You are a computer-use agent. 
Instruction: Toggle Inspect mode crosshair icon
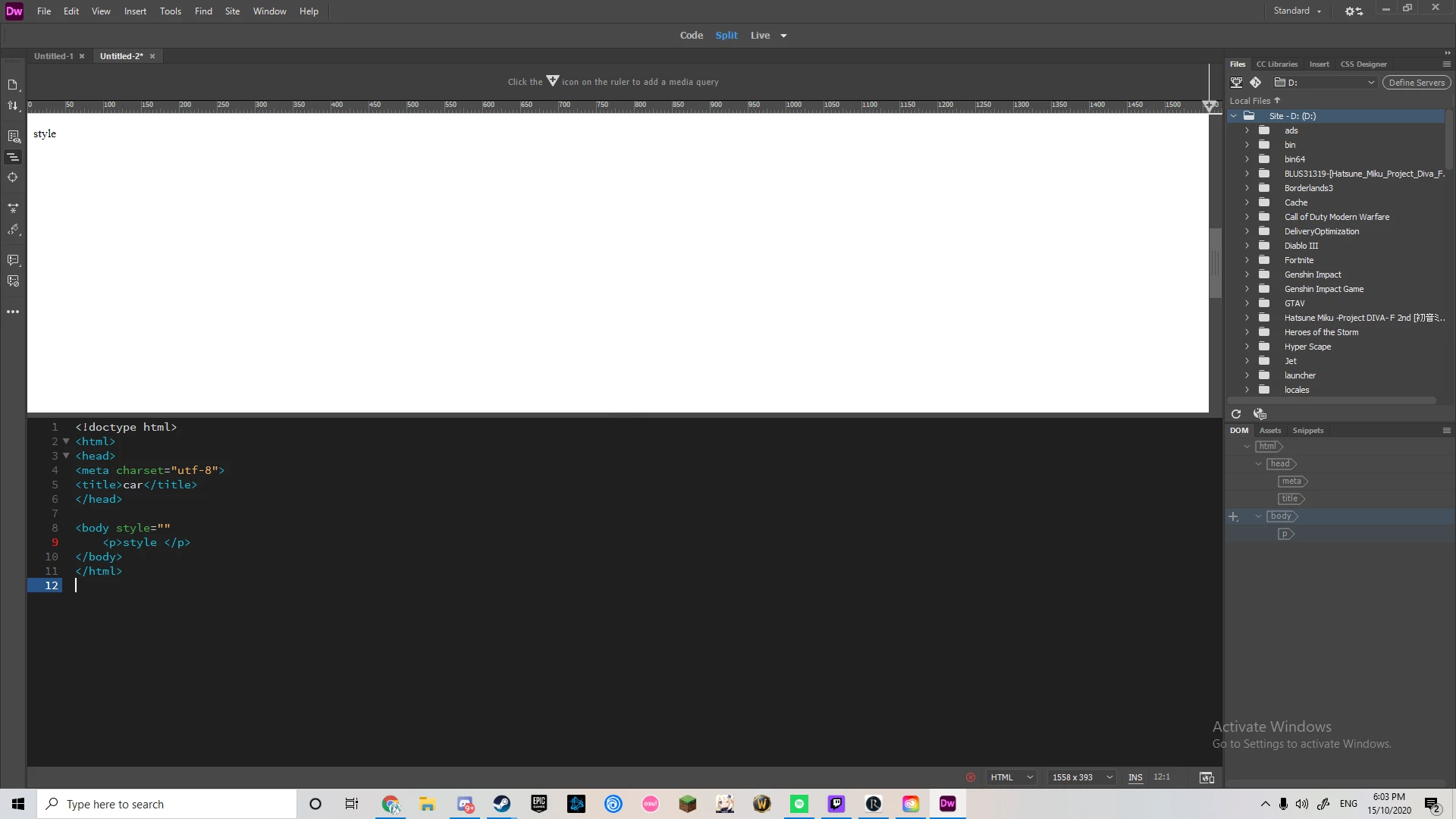tap(13, 177)
